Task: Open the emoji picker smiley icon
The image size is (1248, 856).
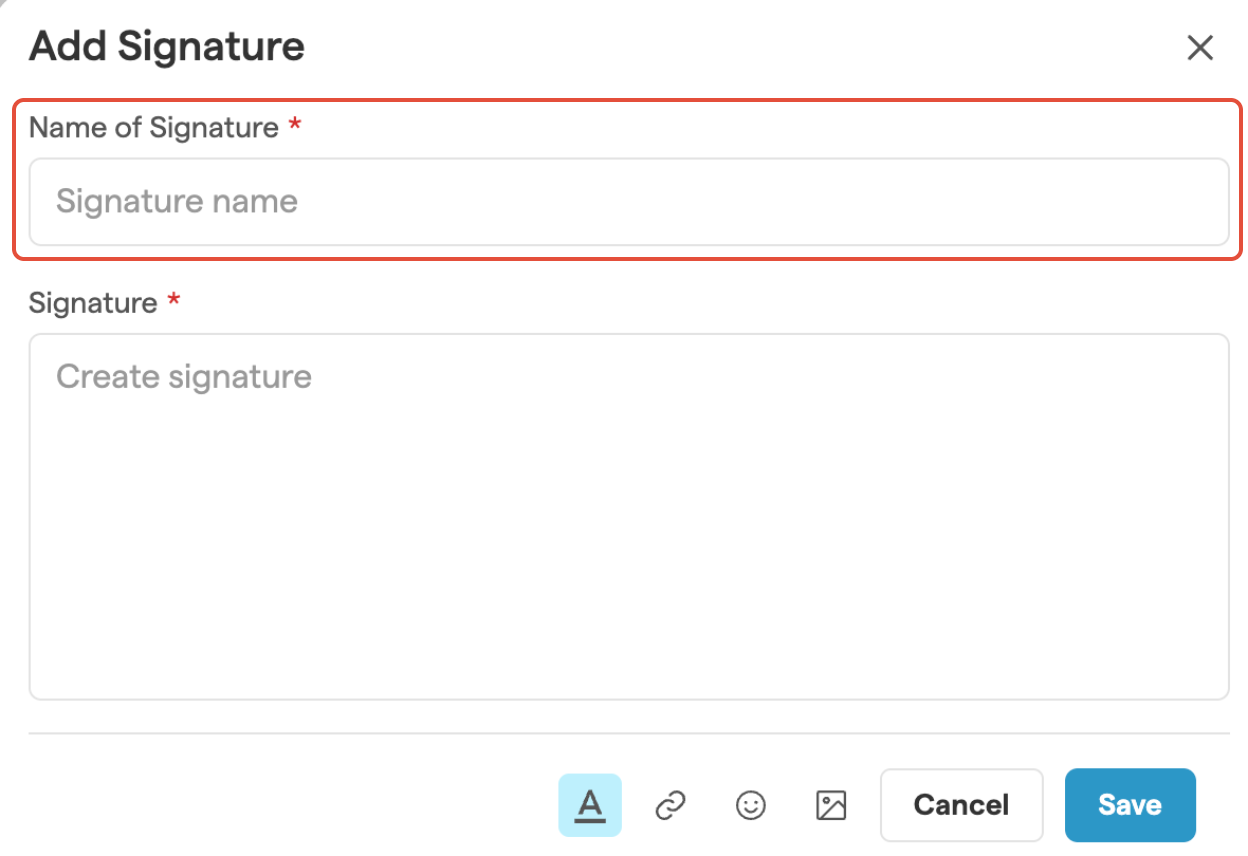Action: click(x=750, y=805)
